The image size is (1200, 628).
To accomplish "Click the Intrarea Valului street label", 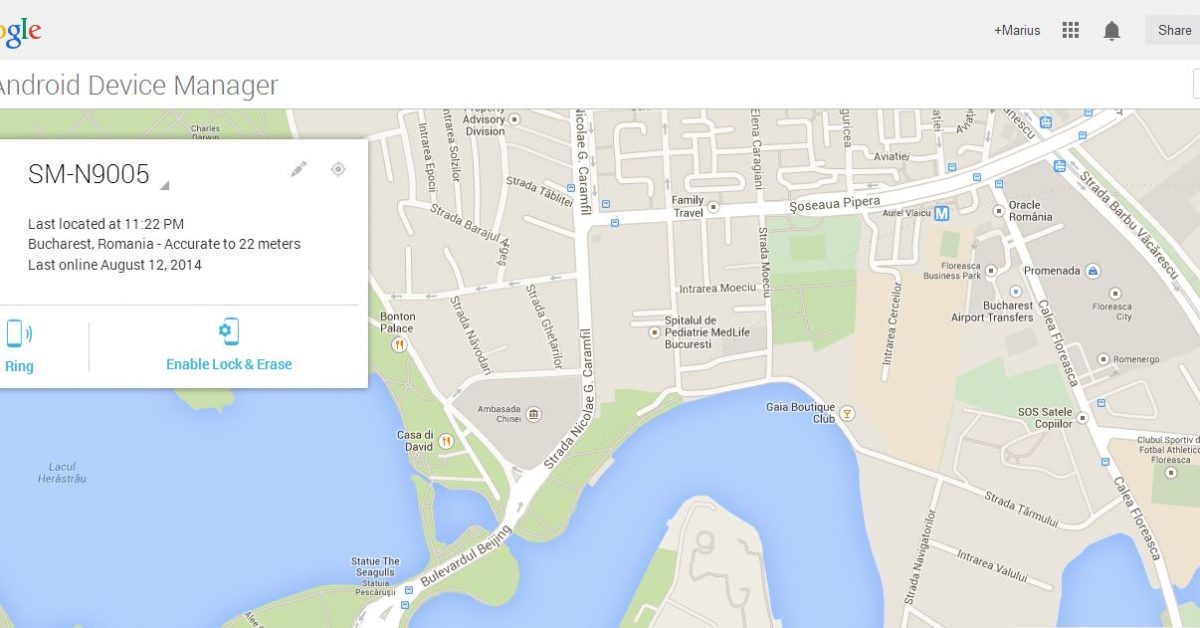I will coord(992,566).
